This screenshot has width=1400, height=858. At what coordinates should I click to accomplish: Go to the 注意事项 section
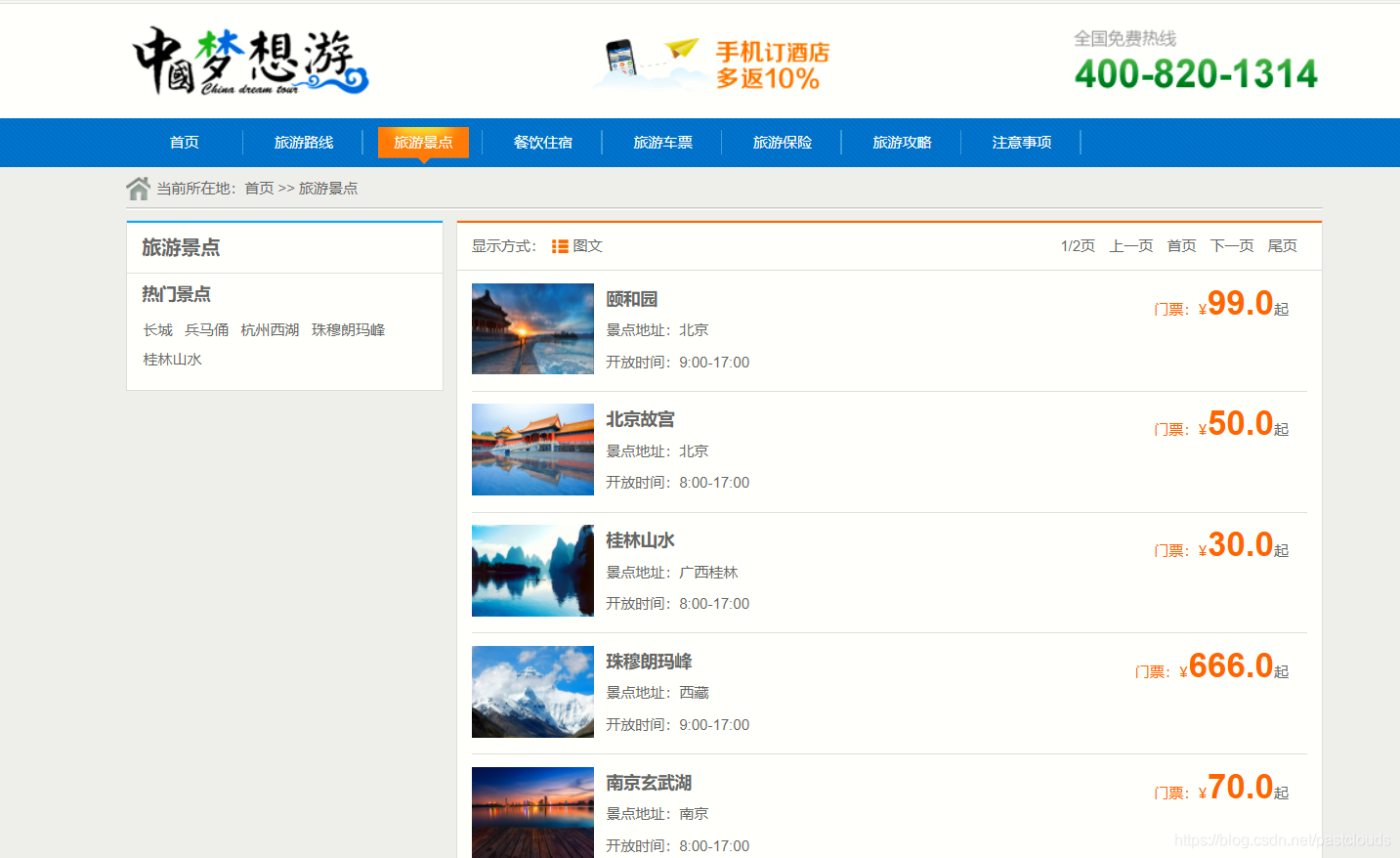(x=1021, y=142)
